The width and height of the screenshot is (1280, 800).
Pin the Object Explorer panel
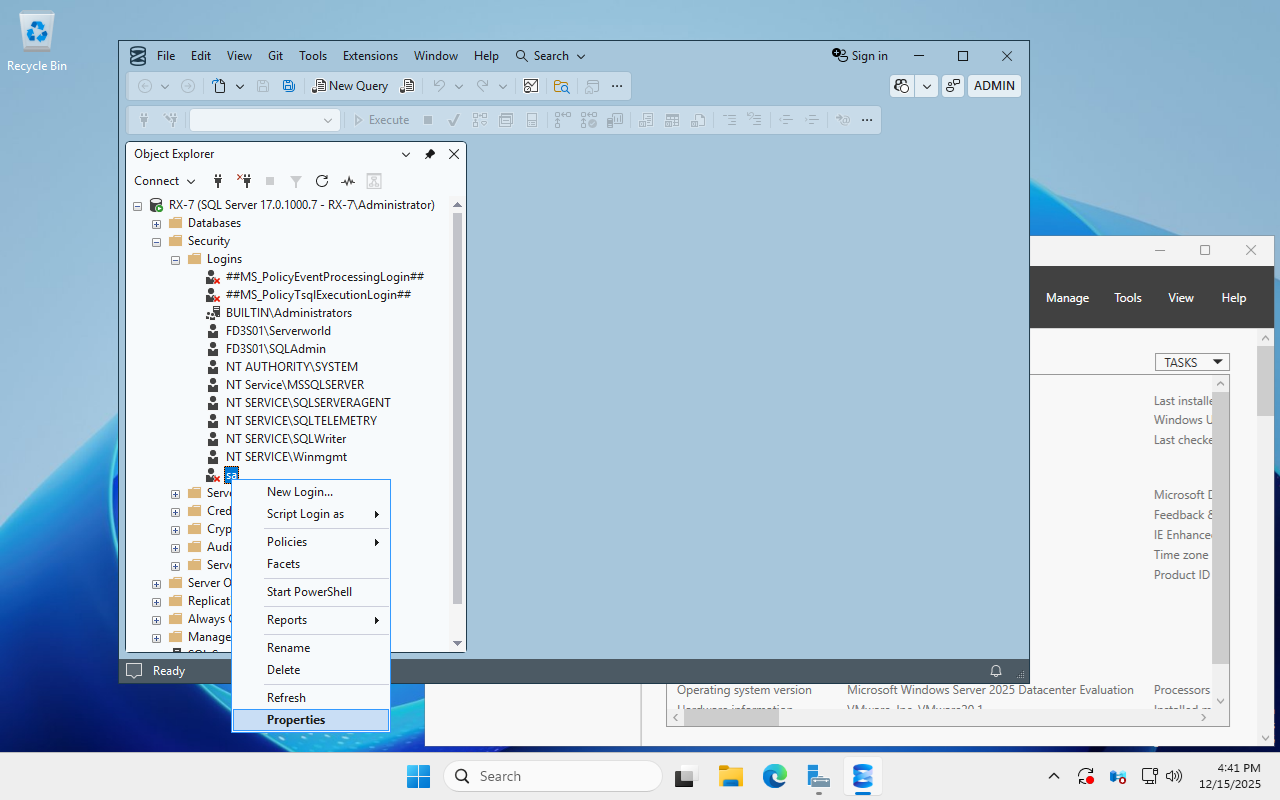coord(429,154)
